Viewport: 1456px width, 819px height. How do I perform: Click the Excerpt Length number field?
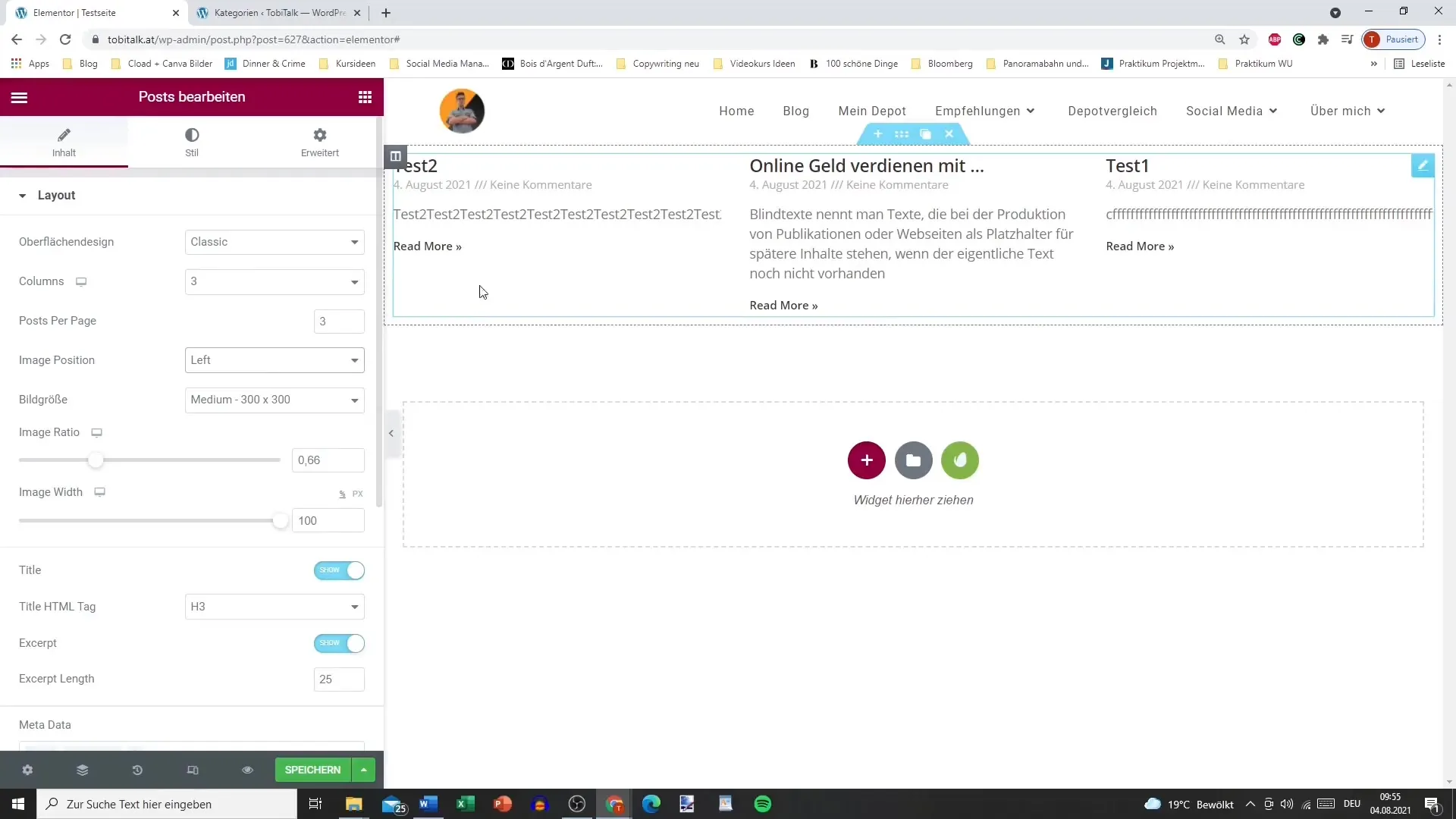(339, 679)
